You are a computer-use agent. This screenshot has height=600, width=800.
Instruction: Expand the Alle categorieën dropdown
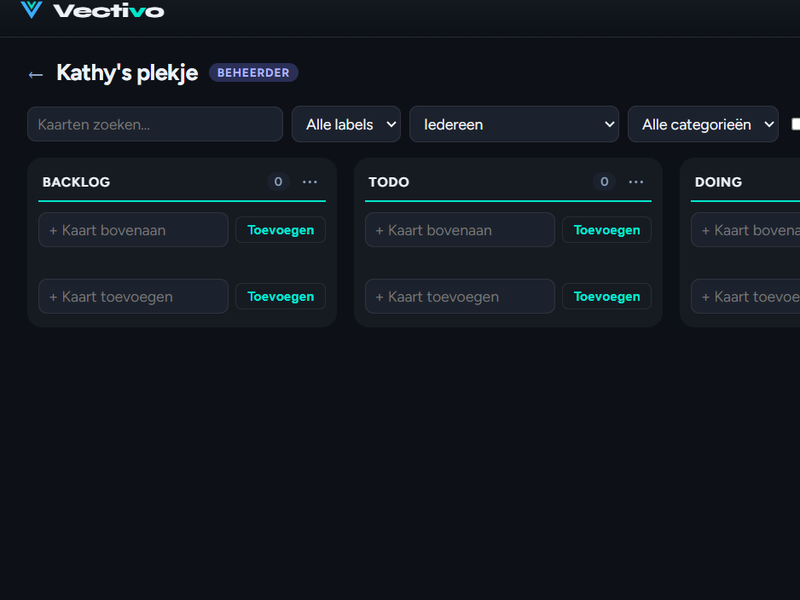703,124
